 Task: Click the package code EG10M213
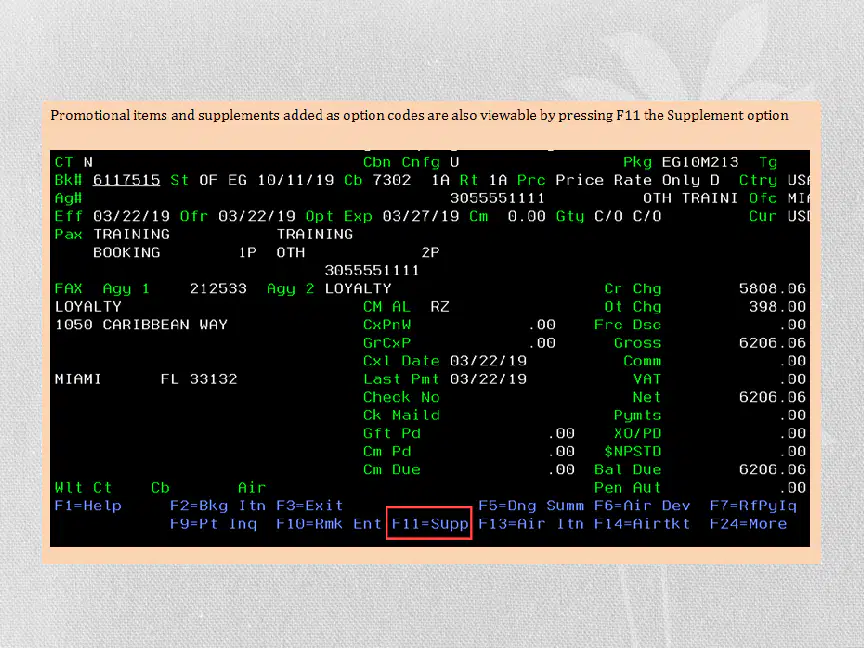tap(700, 162)
